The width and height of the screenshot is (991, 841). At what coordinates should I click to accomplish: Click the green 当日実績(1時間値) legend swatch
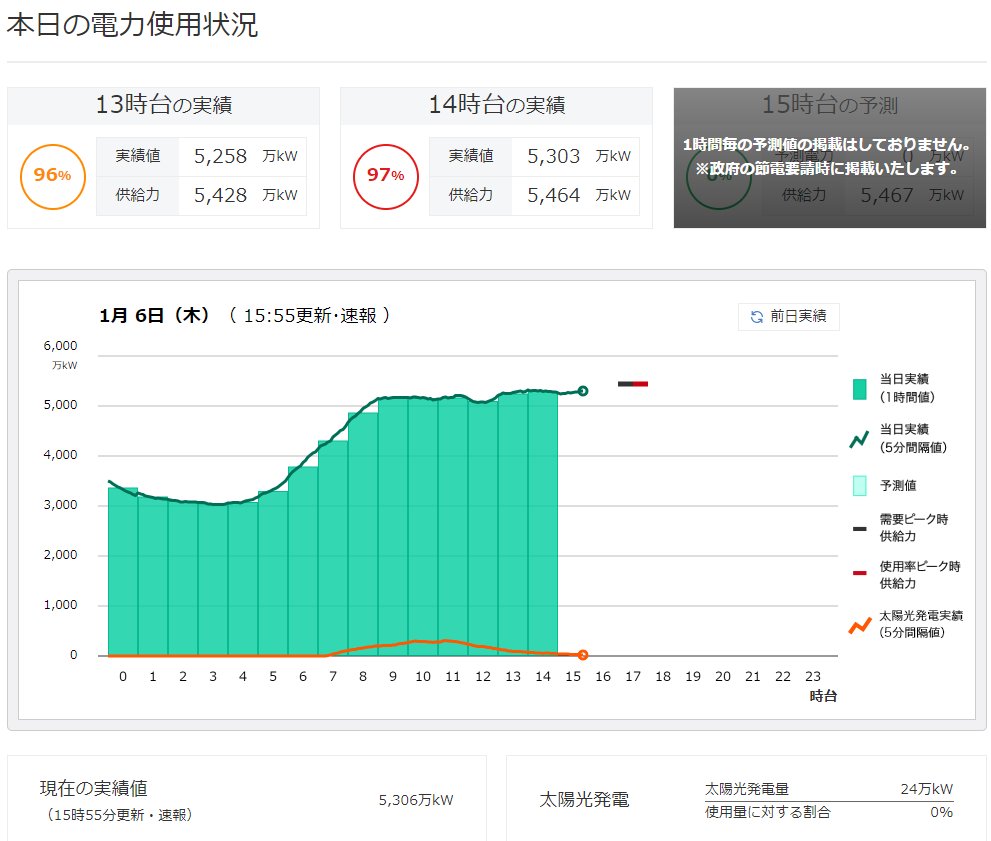[859, 389]
